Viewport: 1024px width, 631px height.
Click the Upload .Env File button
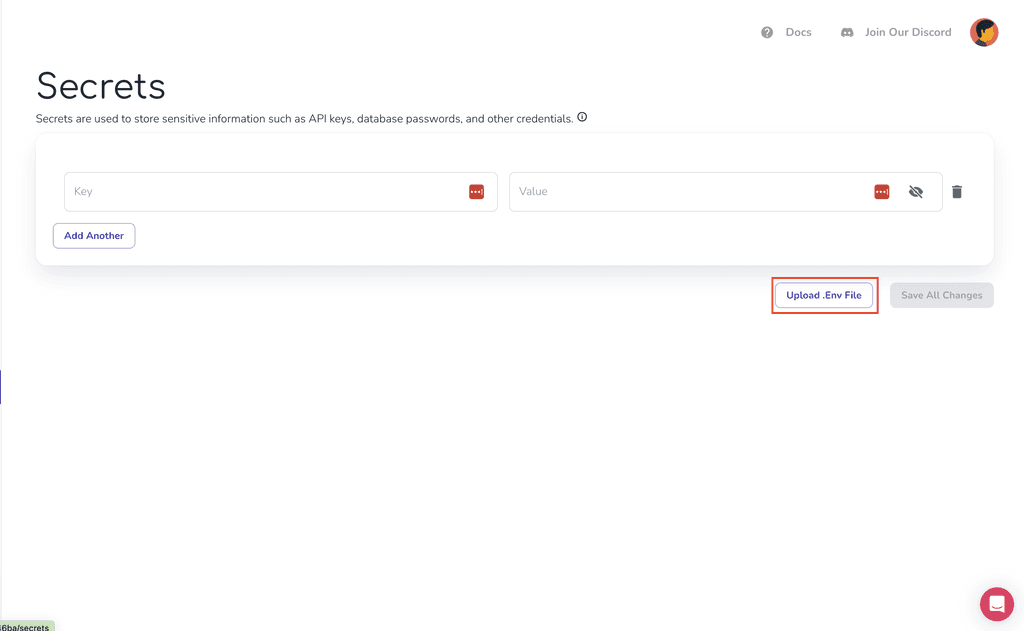(823, 295)
